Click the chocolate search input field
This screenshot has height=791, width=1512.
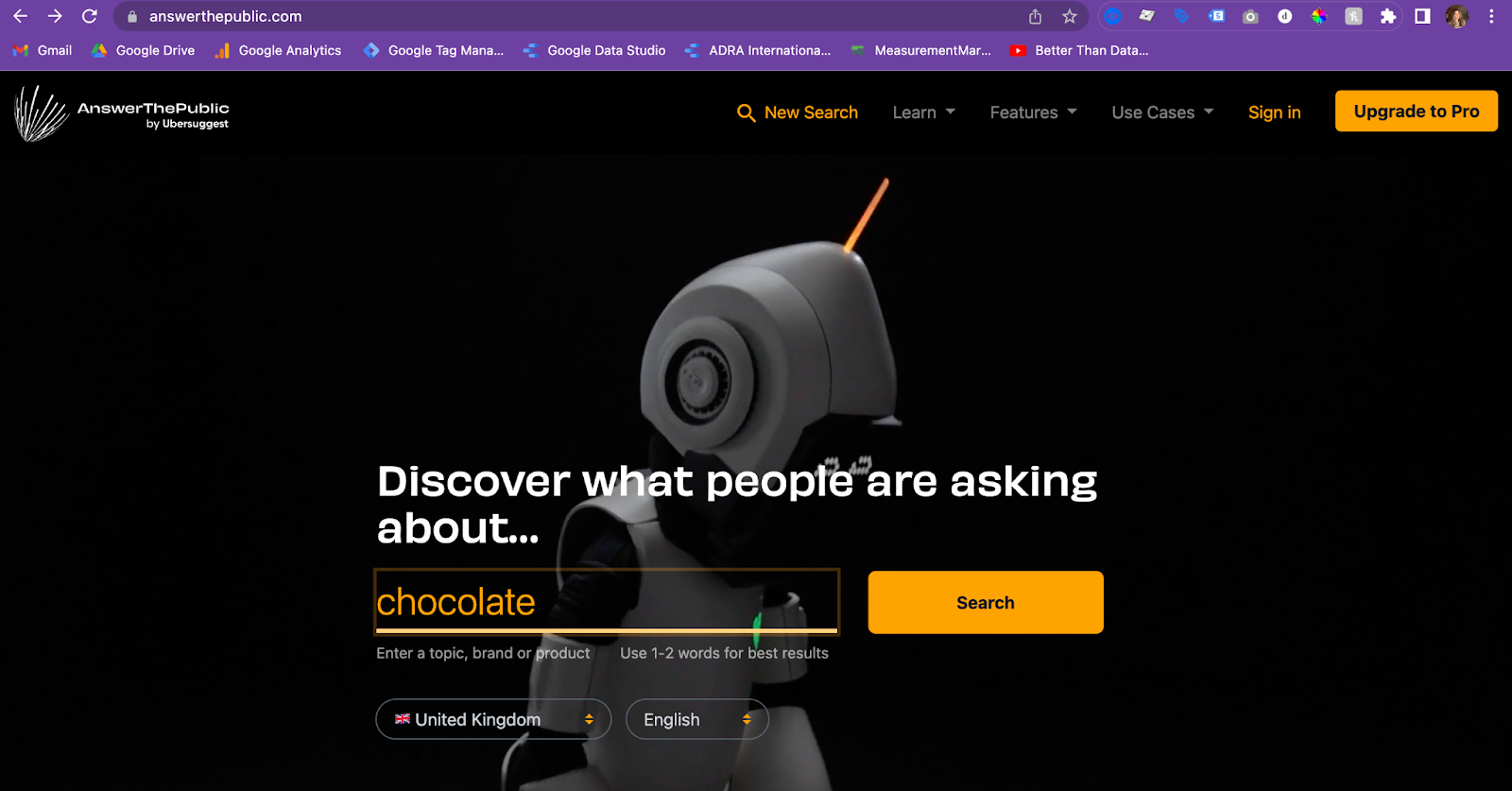coord(607,602)
